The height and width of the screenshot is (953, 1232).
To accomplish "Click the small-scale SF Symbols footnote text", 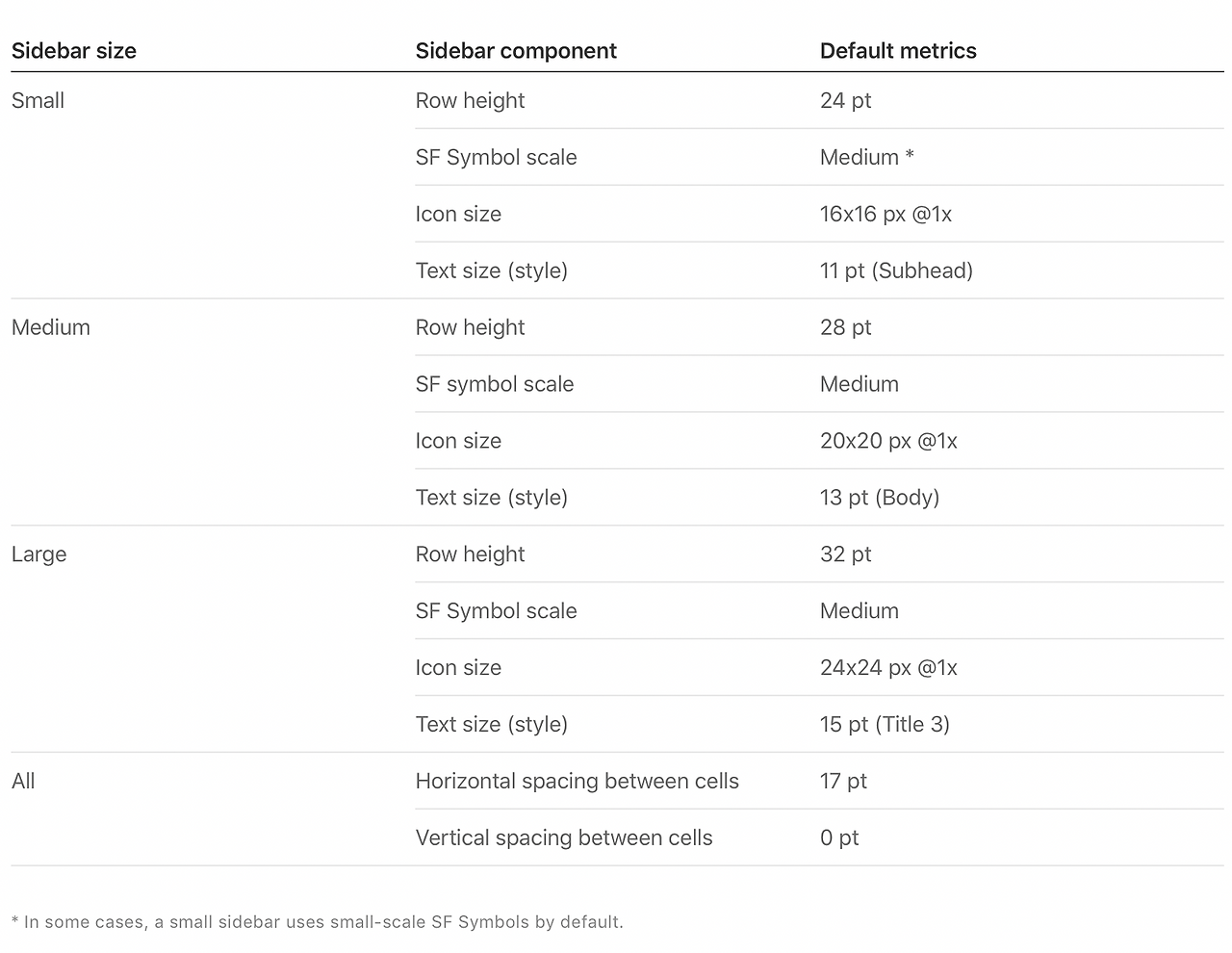I will click(x=318, y=922).
